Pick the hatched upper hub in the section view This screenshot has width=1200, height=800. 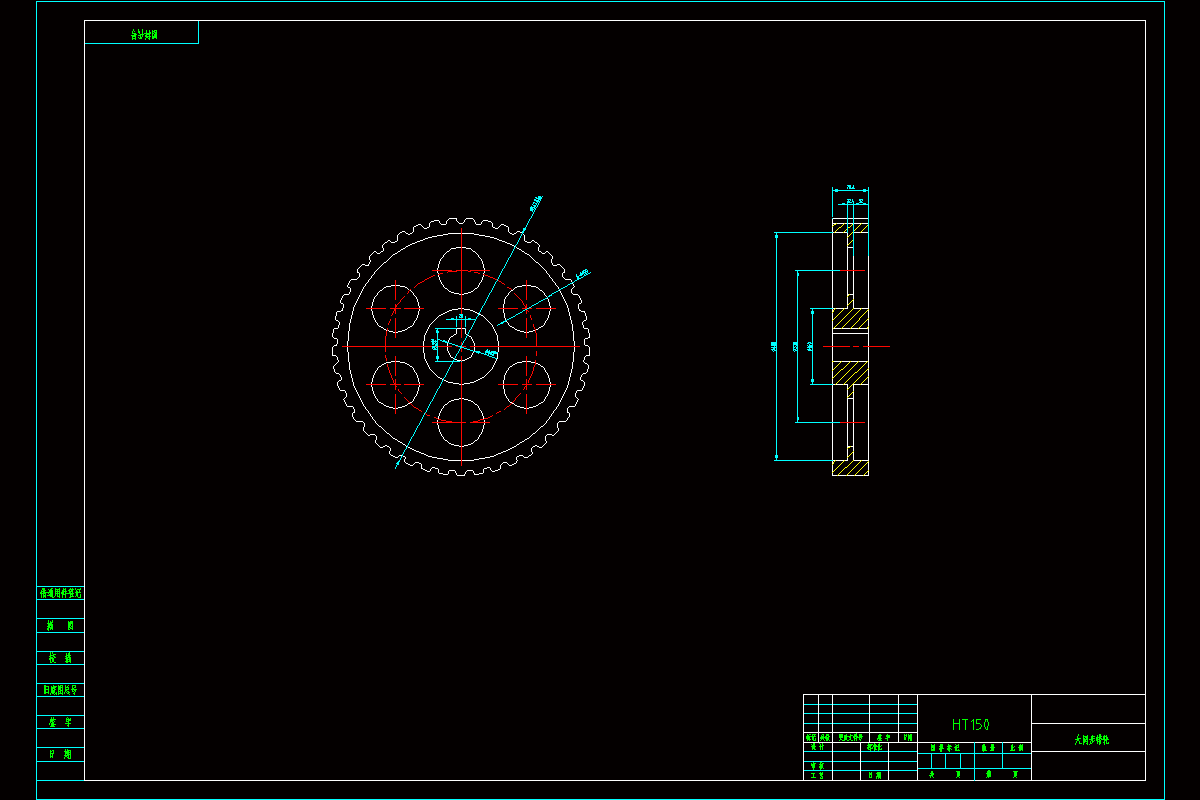click(x=851, y=319)
